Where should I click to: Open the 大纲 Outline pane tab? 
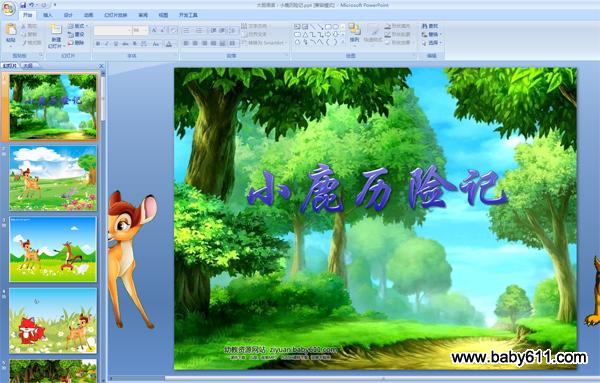[28, 66]
